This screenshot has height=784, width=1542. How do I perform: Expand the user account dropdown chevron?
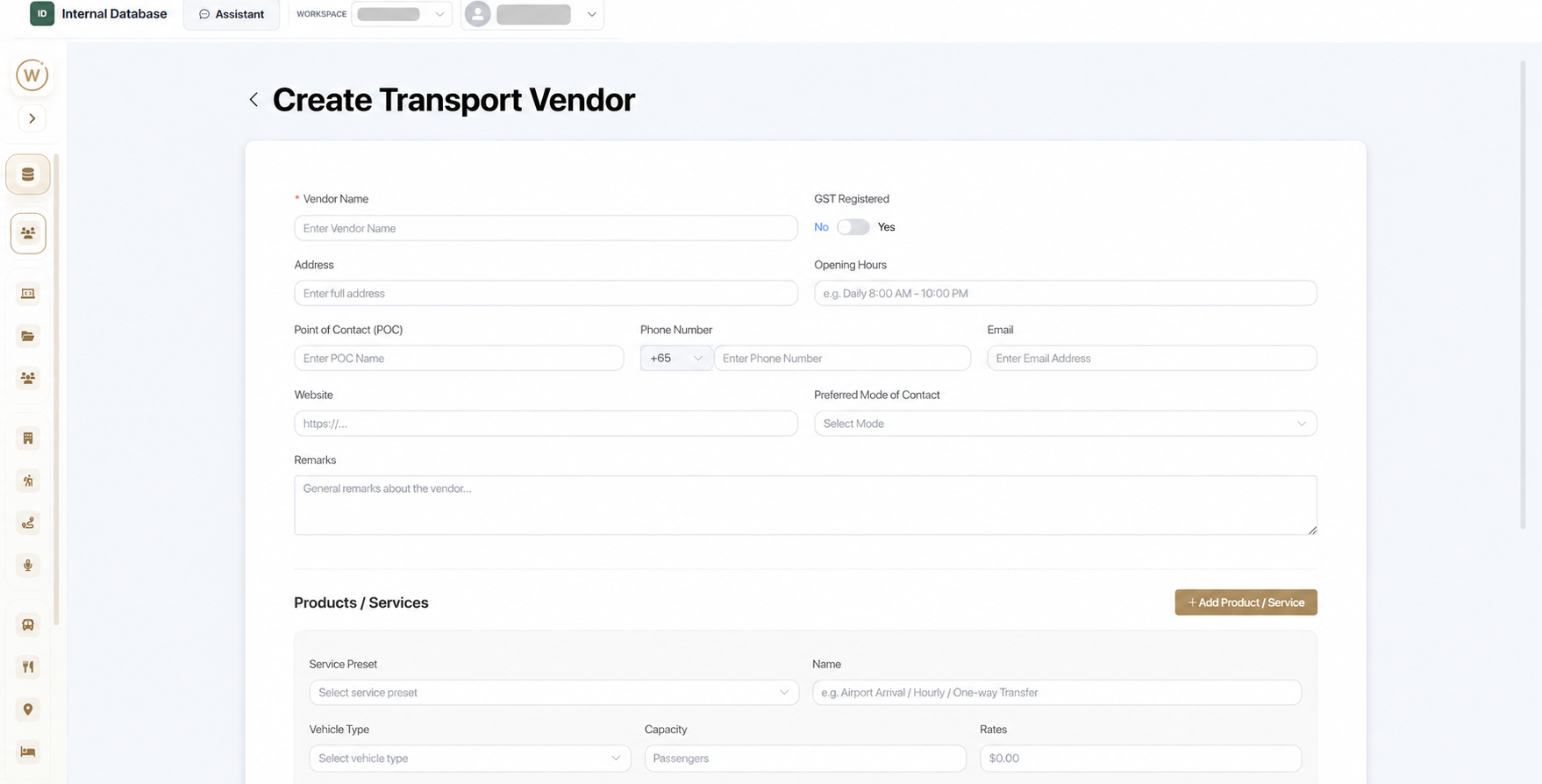pyautogui.click(x=592, y=14)
